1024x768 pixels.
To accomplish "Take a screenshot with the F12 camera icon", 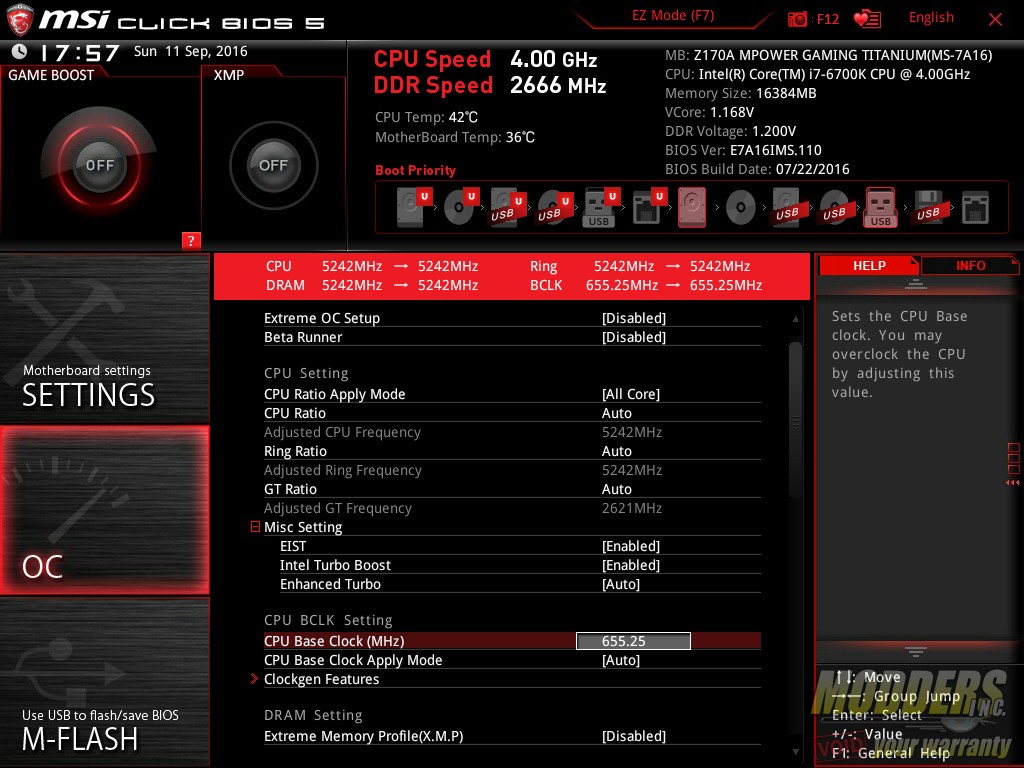I will point(797,19).
